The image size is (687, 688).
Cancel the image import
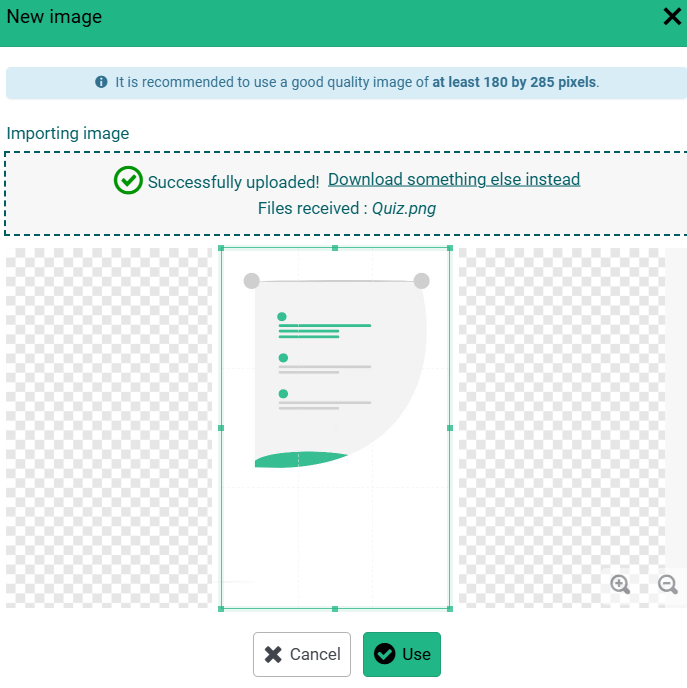pos(302,654)
